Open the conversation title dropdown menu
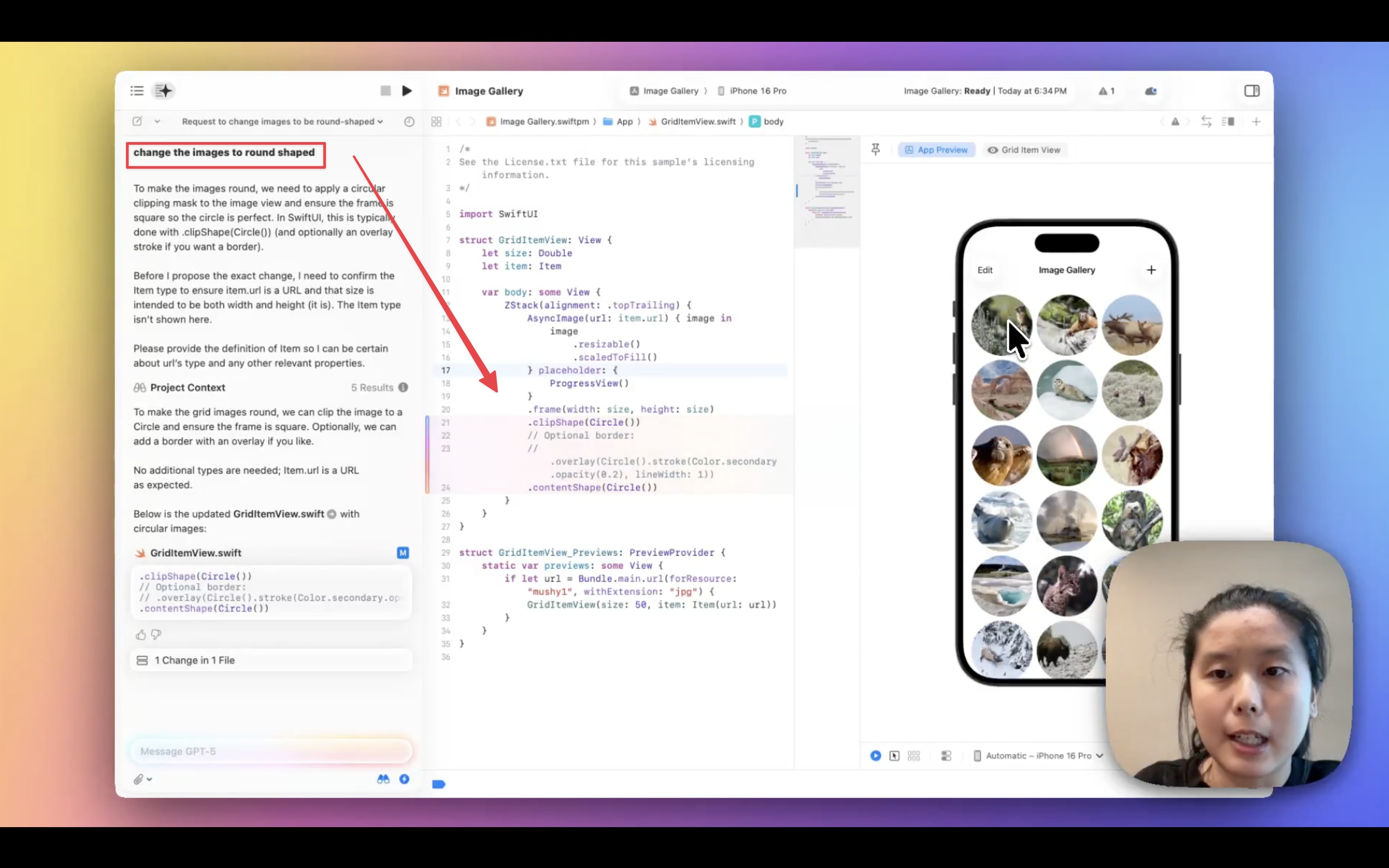1389x868 pixels. click(282, 122)
